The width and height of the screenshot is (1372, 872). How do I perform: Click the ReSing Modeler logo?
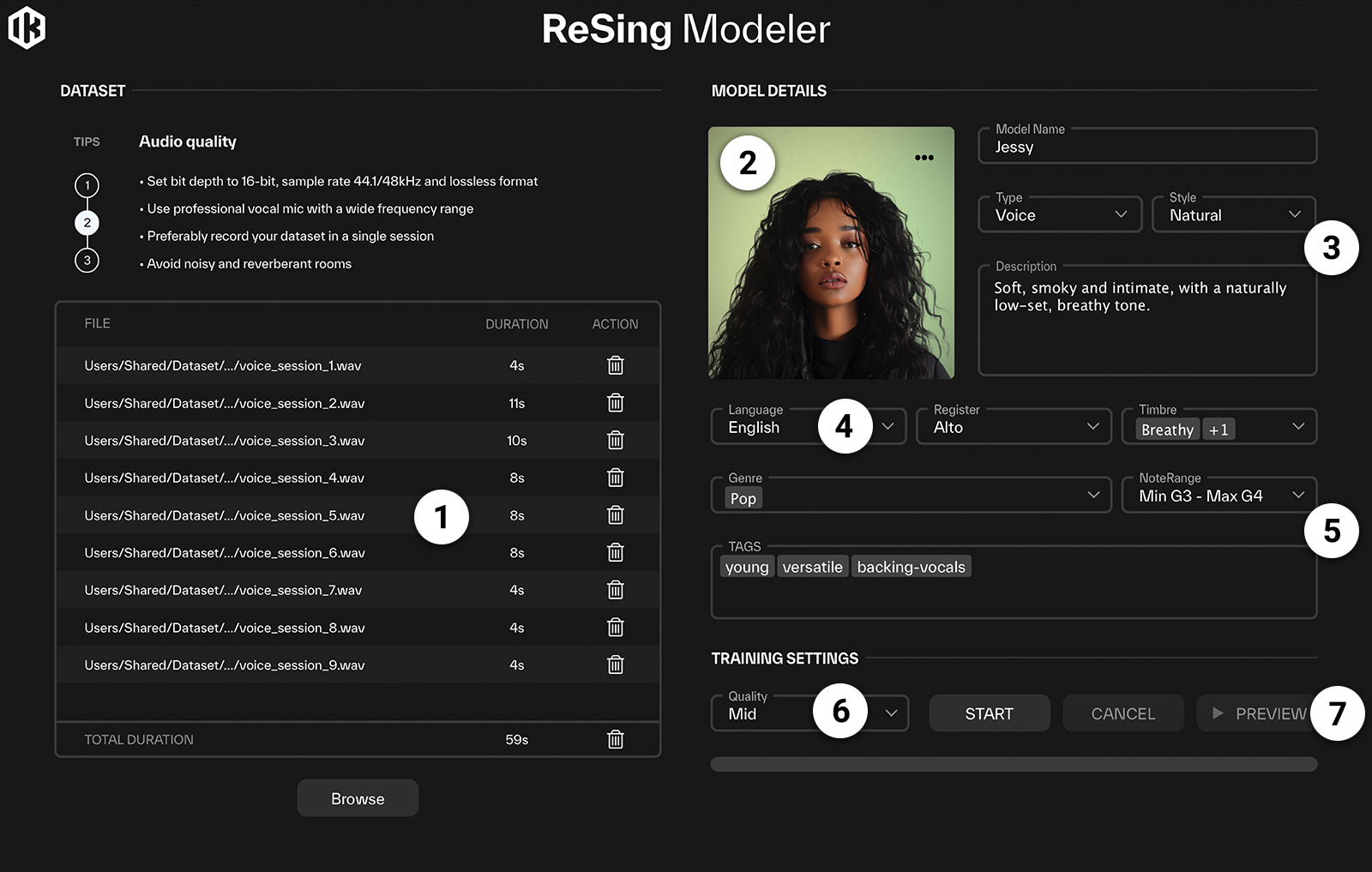pos(27,27)
